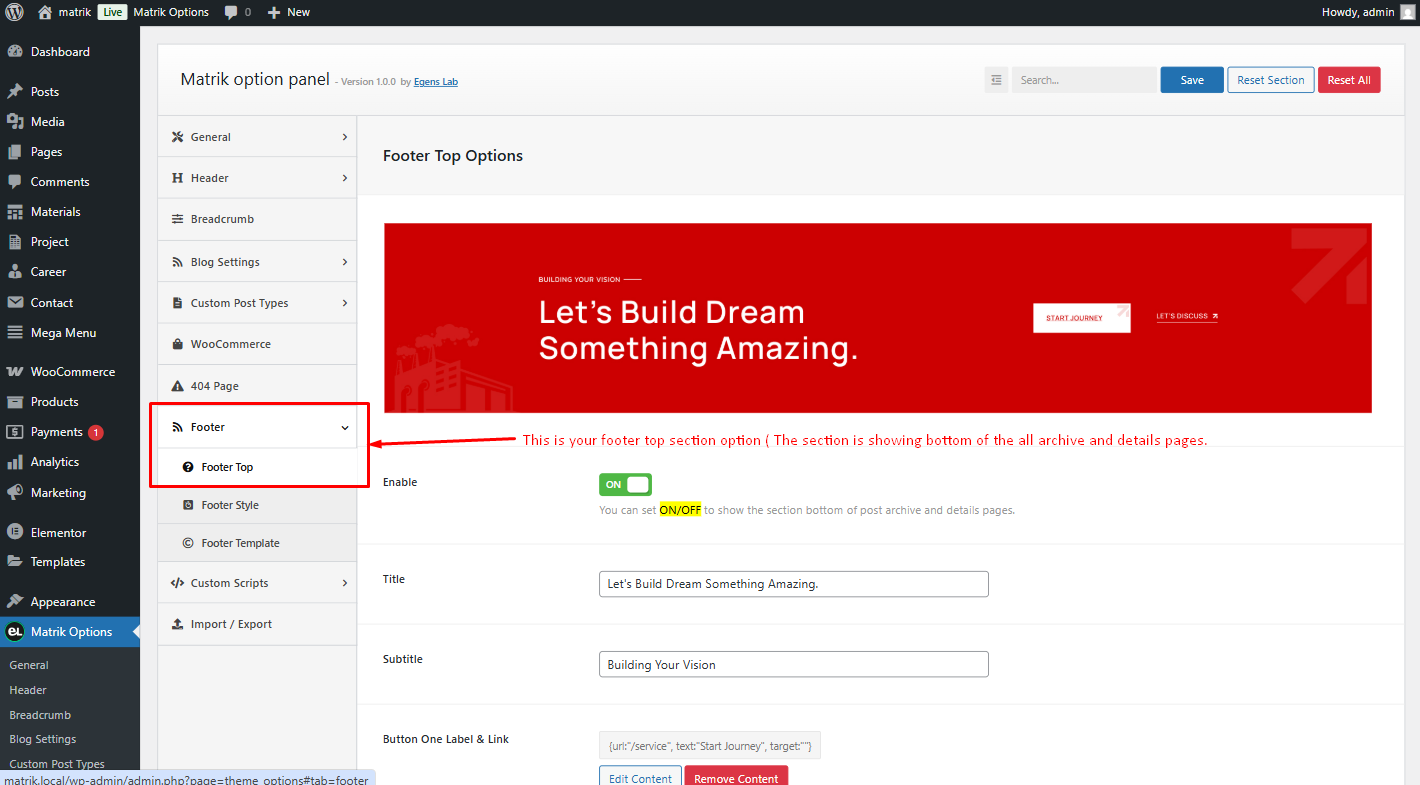Open the Breadcrumb options tab

[257, 219]
